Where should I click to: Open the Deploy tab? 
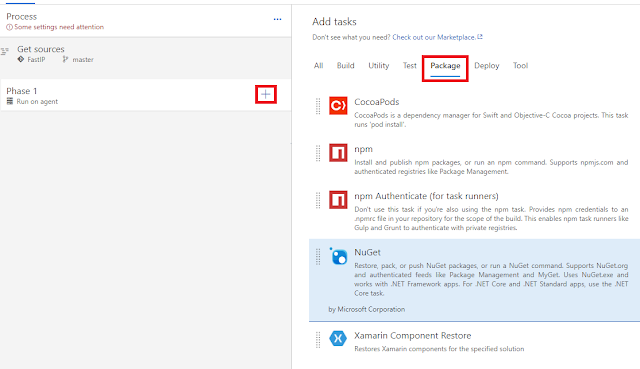click(487, 66)
